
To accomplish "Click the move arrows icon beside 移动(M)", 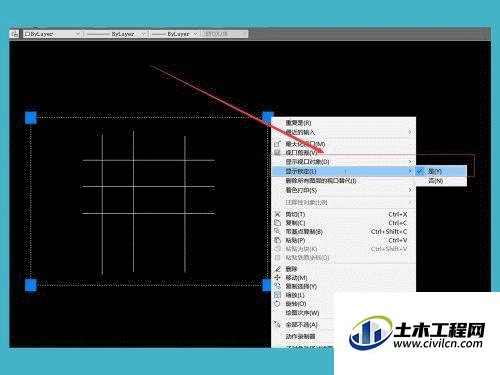I will [x=277, y=277].
